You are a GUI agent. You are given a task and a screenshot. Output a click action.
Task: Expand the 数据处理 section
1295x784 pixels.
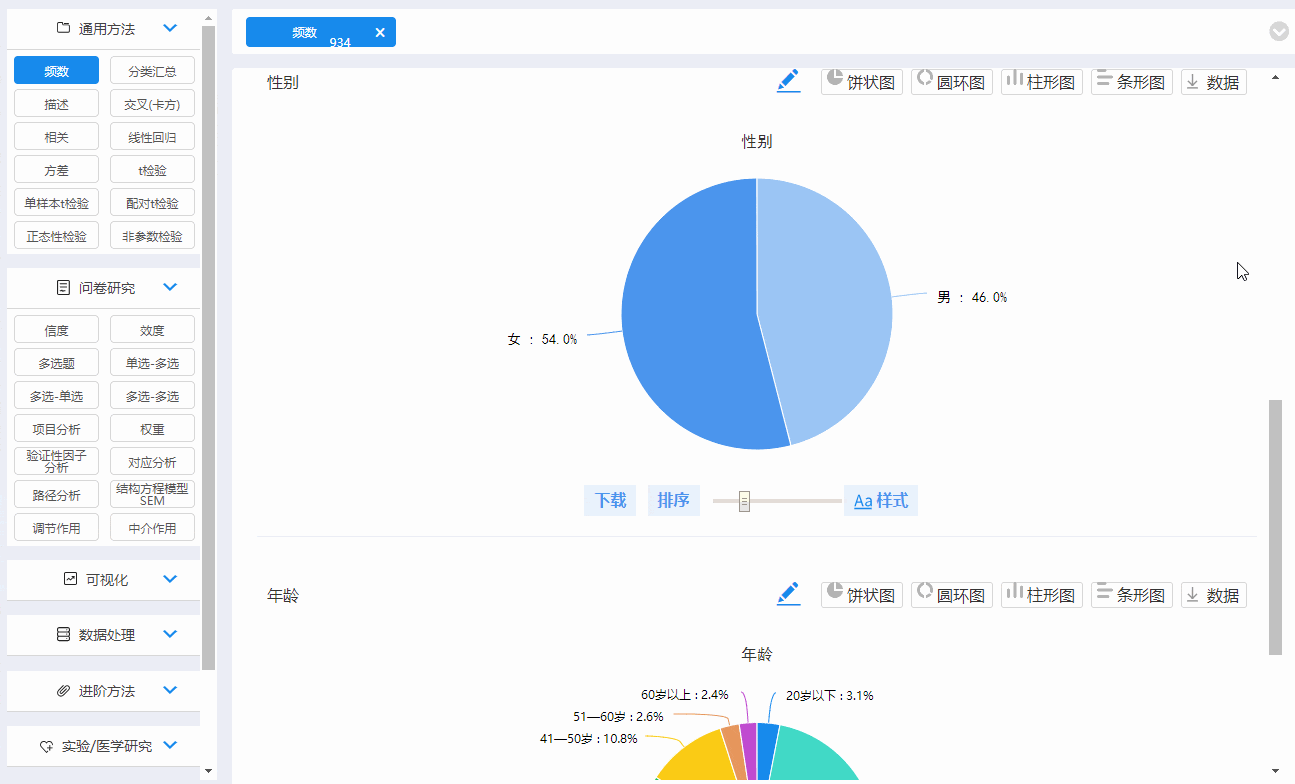pyautogui.click(x=170, y=634)
